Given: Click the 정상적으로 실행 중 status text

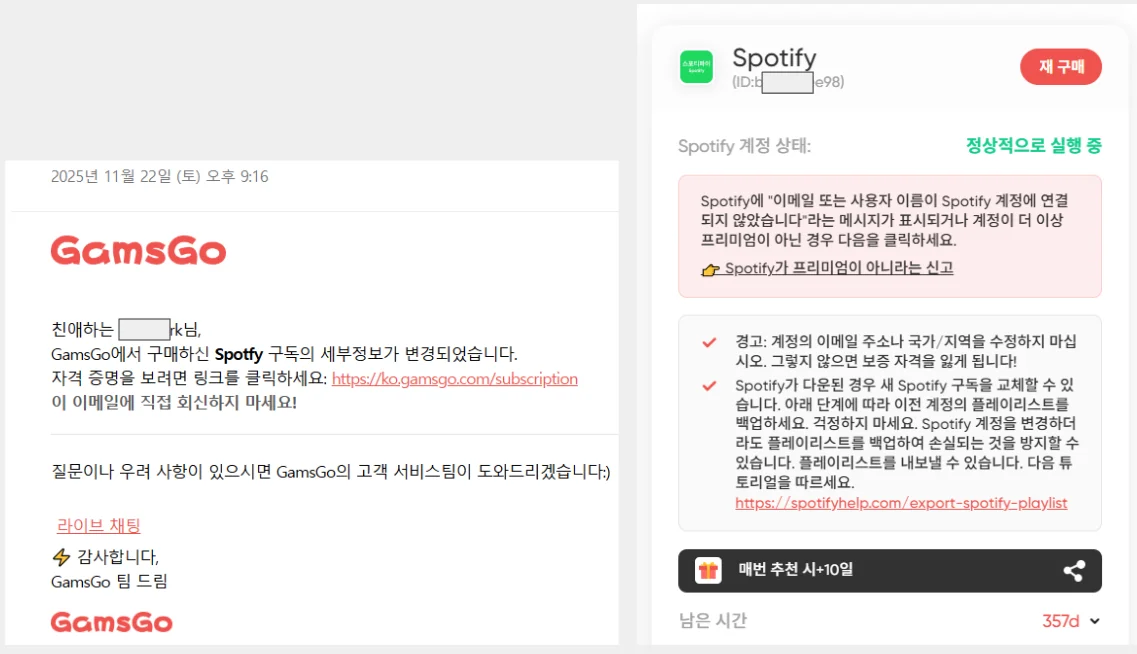Looking at the screenshot, I should pos(1040,146).
